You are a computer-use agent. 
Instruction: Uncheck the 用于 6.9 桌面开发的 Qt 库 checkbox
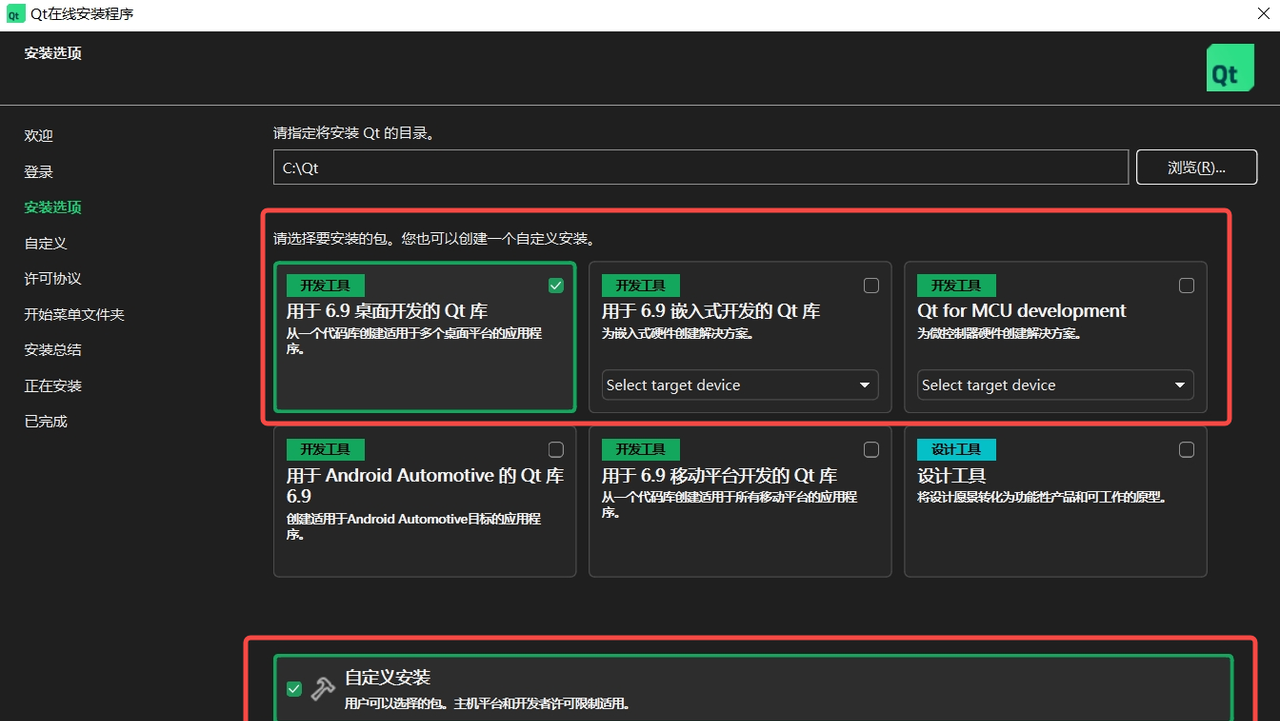coord(556,286)
